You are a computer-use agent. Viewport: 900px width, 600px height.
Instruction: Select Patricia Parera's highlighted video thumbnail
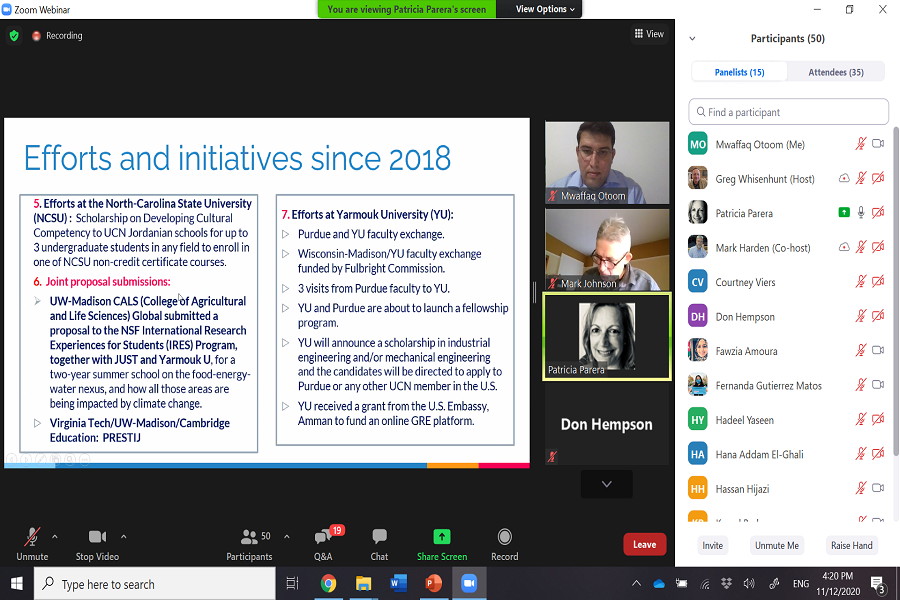point(607,337)
